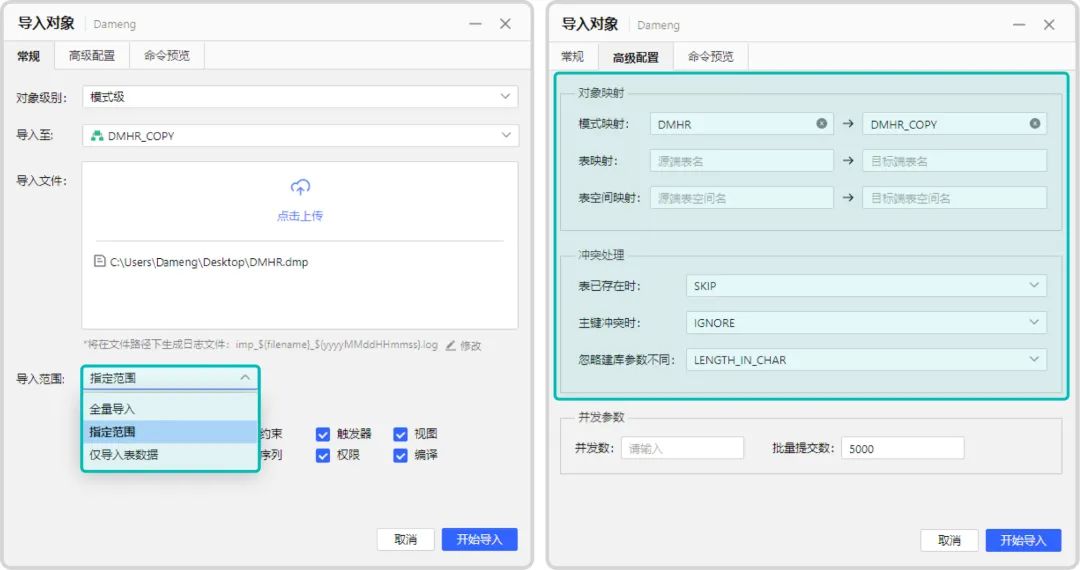Screen dimensions: 1080x570
Task: Click 取消 button in right window
Action: [x=949, y=540]
